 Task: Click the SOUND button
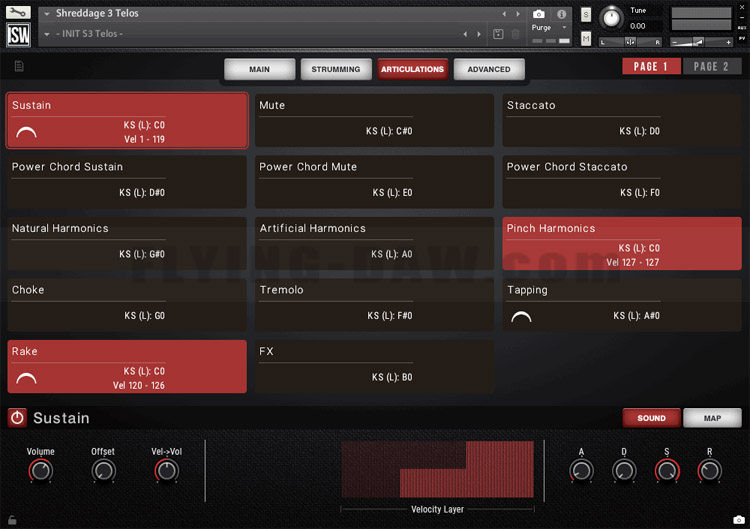pos(651,418)
